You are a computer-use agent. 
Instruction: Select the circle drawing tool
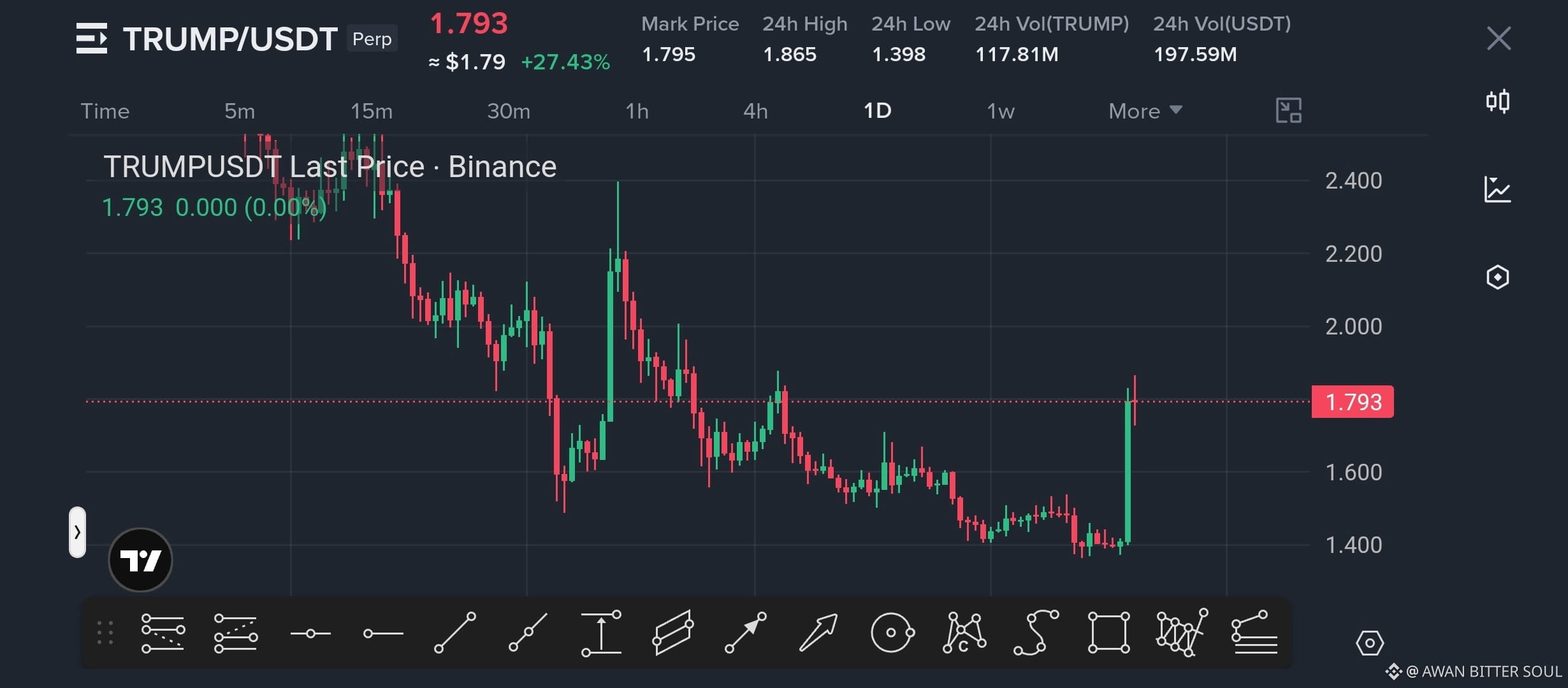click(x=892, y=633)
